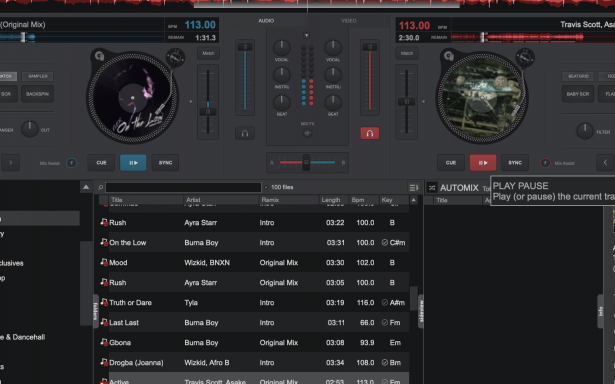This screenshot has width=615, height=384.
Task: Trigger the BACKSPIN pad on left deck
Action: click(x=37, y=94)
